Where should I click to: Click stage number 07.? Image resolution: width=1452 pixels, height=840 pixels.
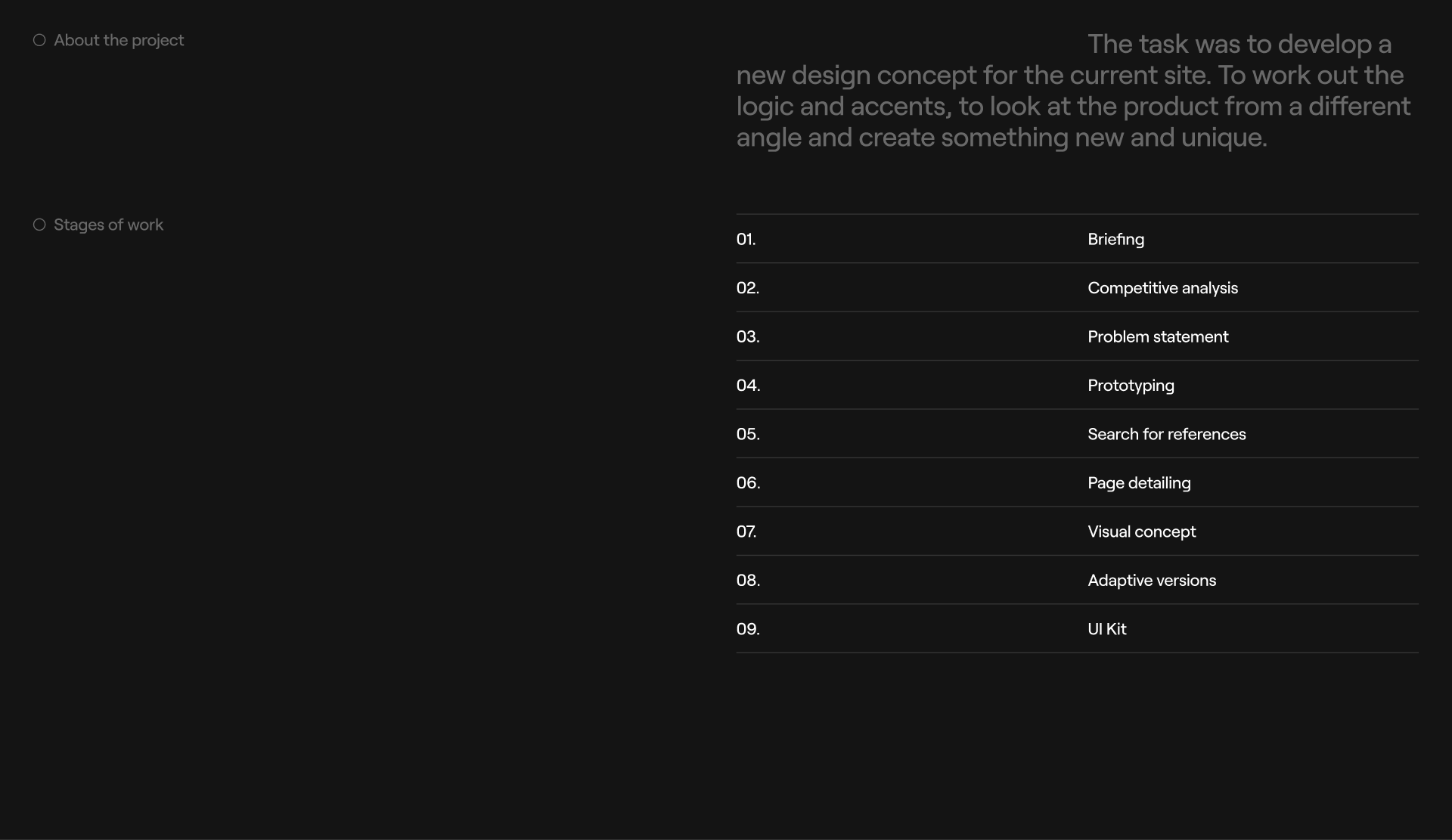pos(746,532)
